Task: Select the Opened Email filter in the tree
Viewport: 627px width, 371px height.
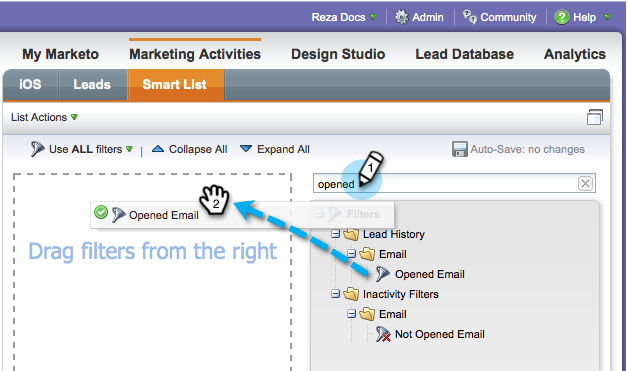Action: (429, 274)
